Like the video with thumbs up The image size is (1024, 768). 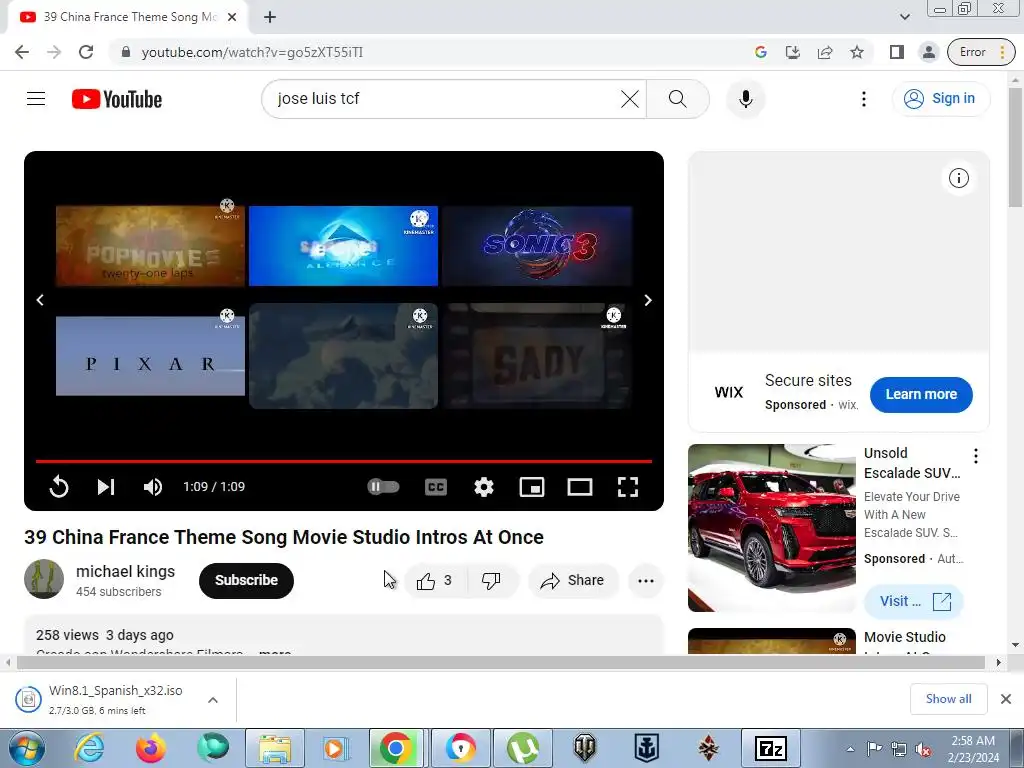click(x=435, y=580)
